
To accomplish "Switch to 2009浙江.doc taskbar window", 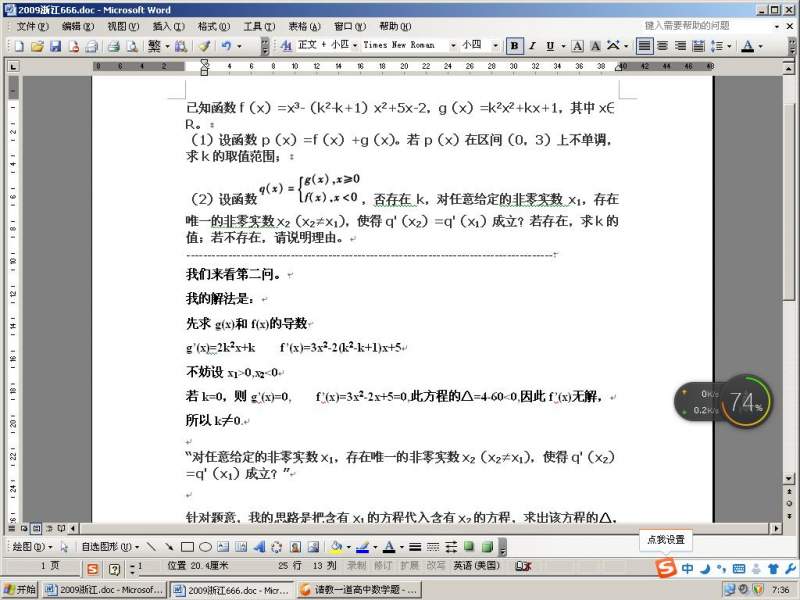I will pyautogui.click(x=103, y=590).
